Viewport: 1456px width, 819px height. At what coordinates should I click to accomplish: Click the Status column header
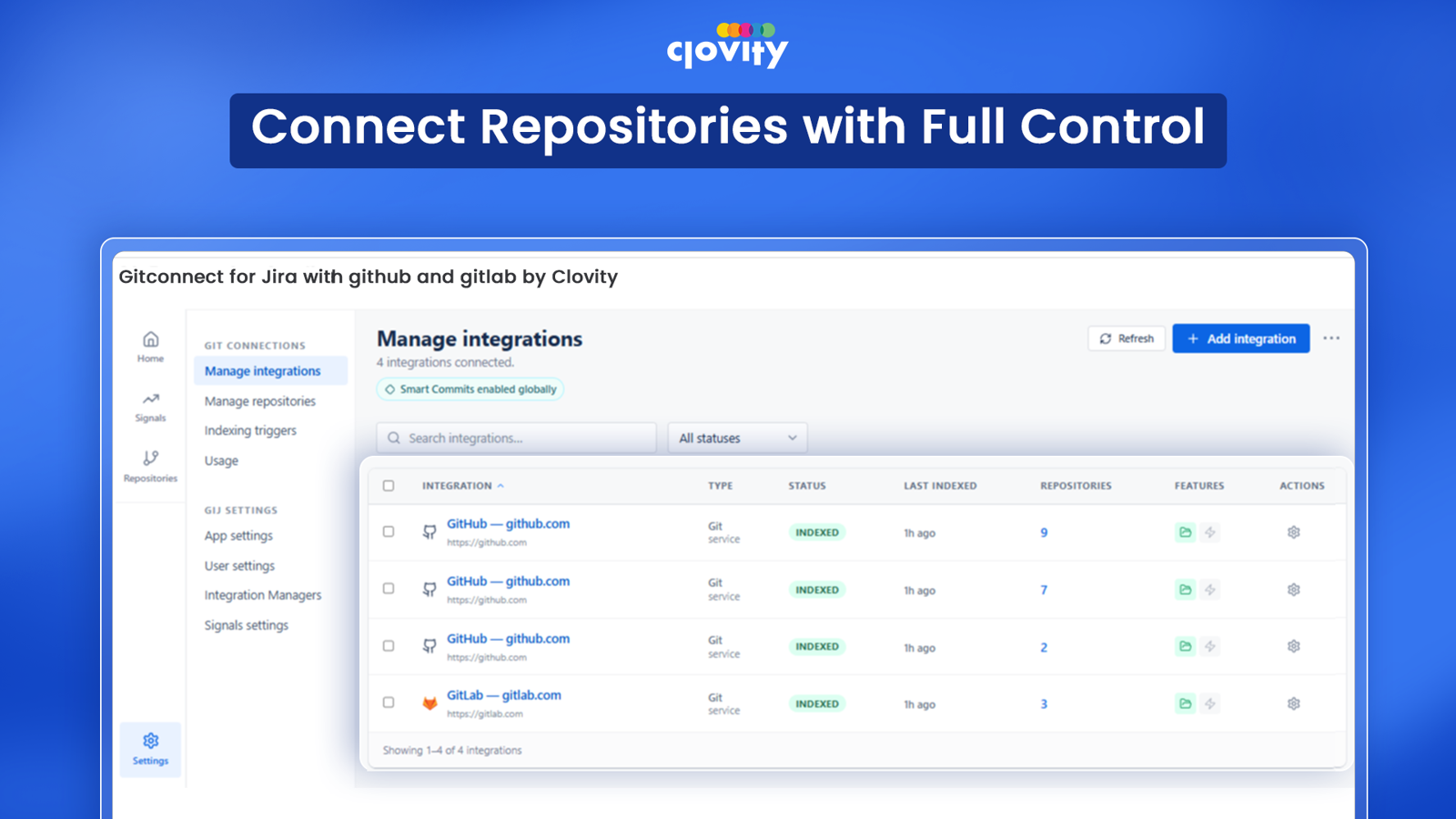point(807,486)
